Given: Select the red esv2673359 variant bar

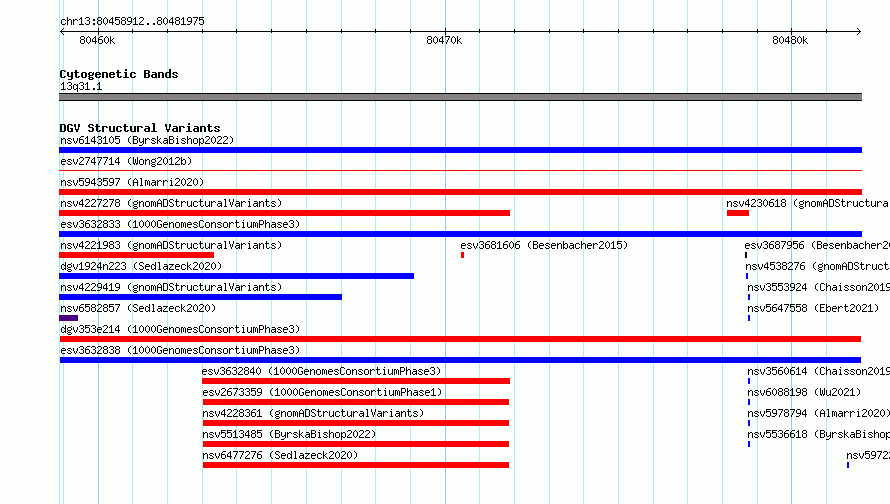Looking at the screenshot, I should [356, 402].
